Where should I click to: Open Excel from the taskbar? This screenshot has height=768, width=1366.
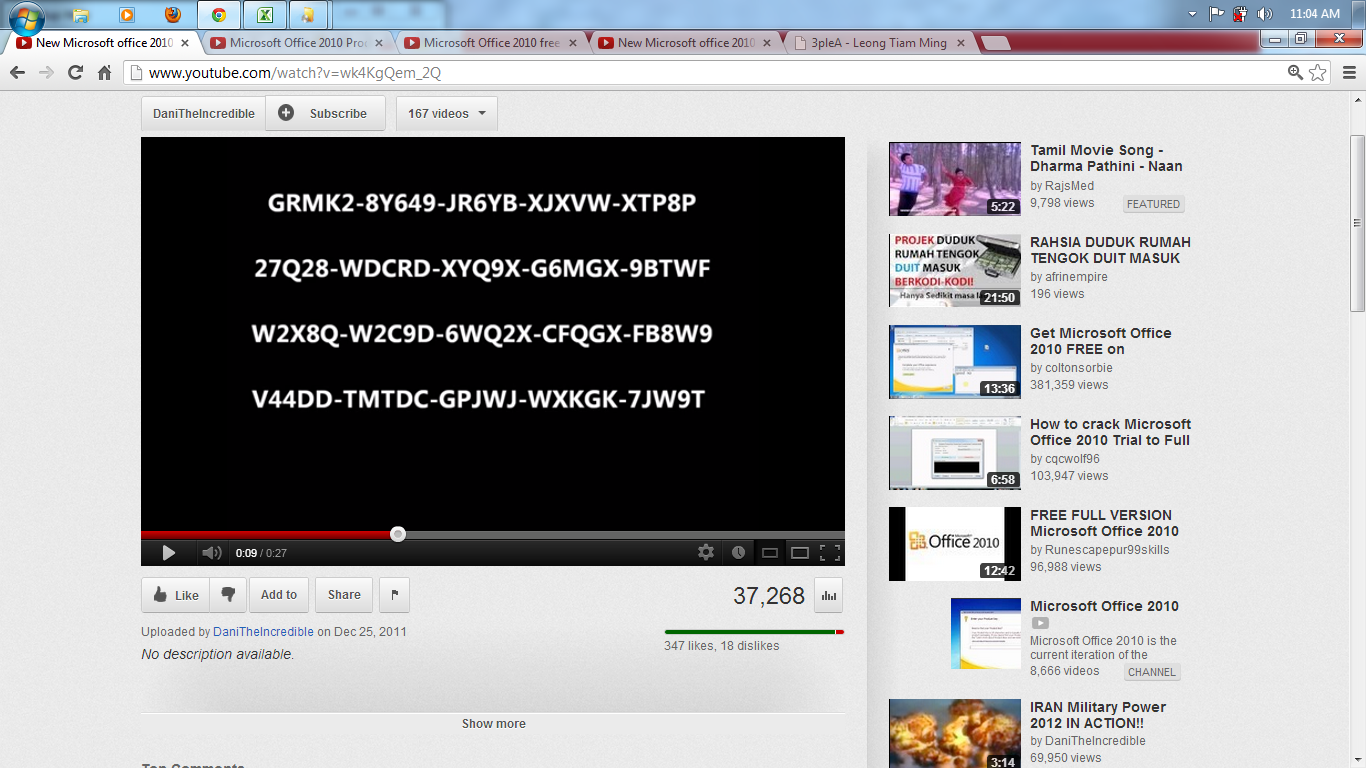click(265, 15)
